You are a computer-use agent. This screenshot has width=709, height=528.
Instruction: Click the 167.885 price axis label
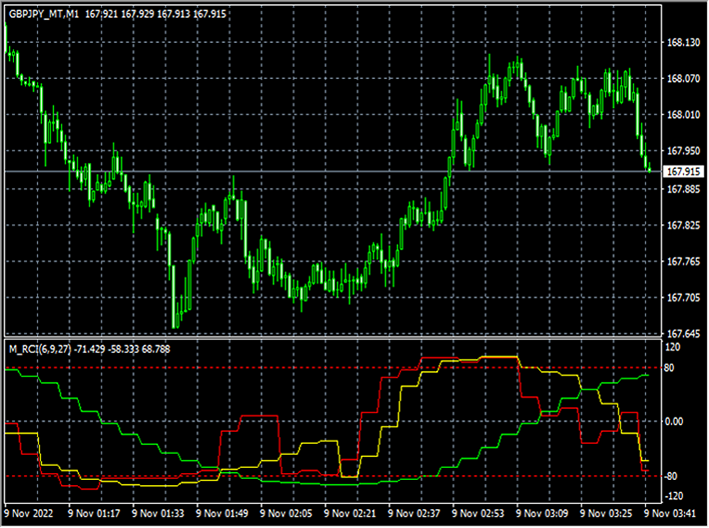683,189
